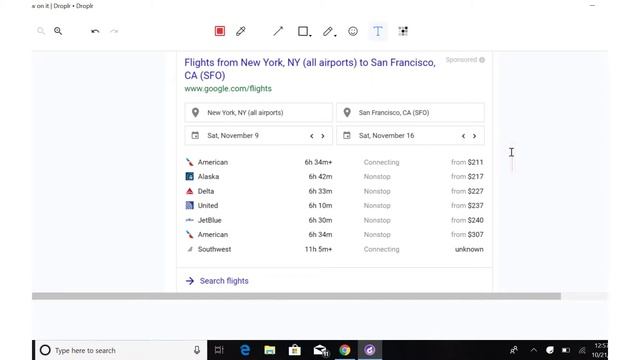This screenshot has height=360, width=640.
Task: Open File Explorer from the taskbar
Action: (x=269, y=350)
